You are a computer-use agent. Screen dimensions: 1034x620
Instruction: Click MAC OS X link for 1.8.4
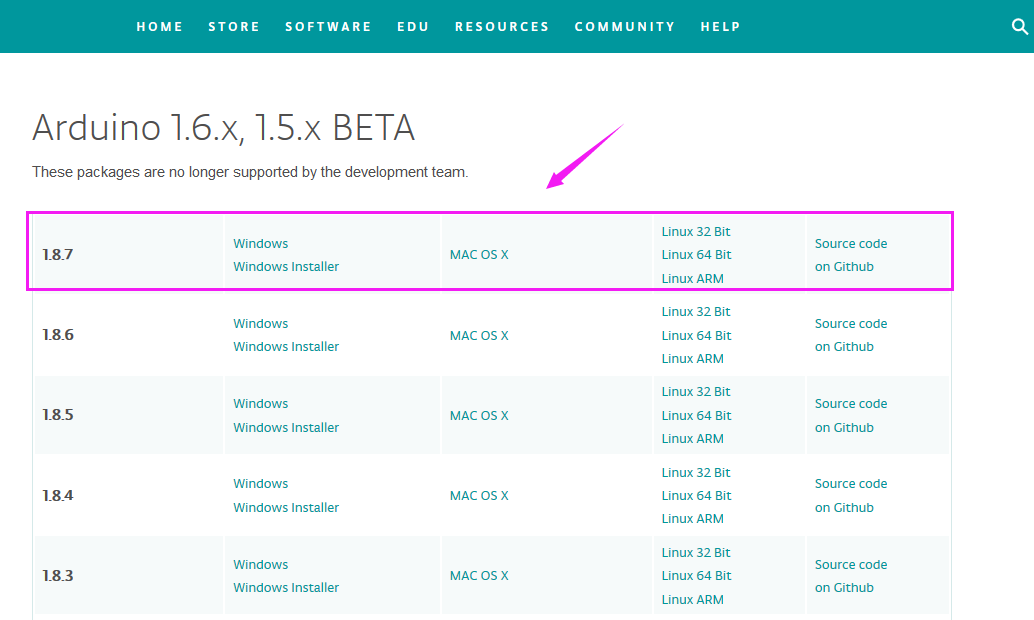point(479,495)
